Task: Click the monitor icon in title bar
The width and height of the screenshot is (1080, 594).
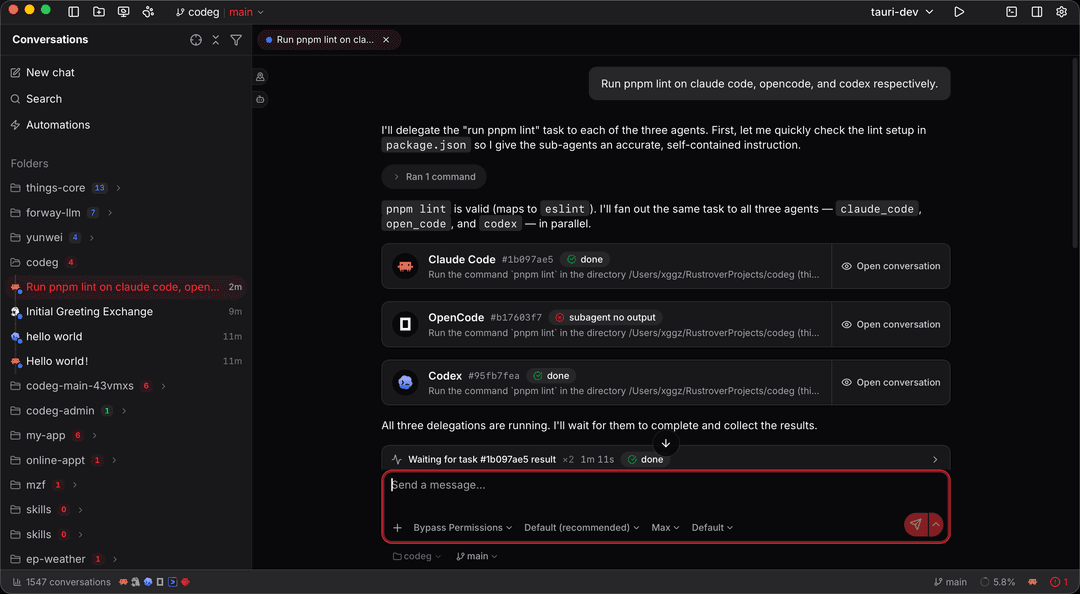Action: click(x=123, y=12)
